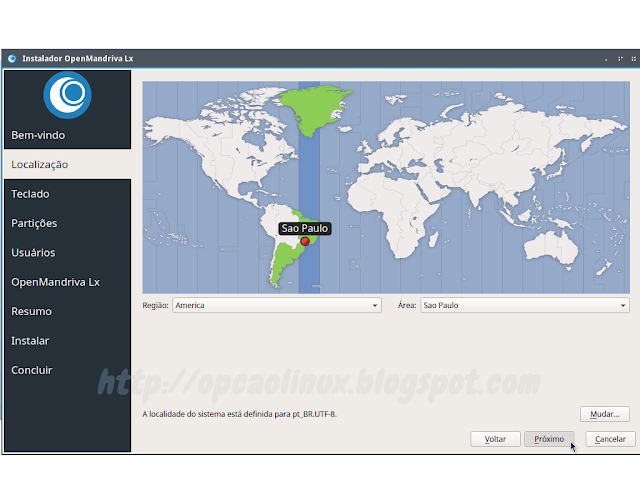Screen dimensions: 640x480
Task: Open the Área dropdown showing Sao Paulo
Action: (x=525, y=305)
